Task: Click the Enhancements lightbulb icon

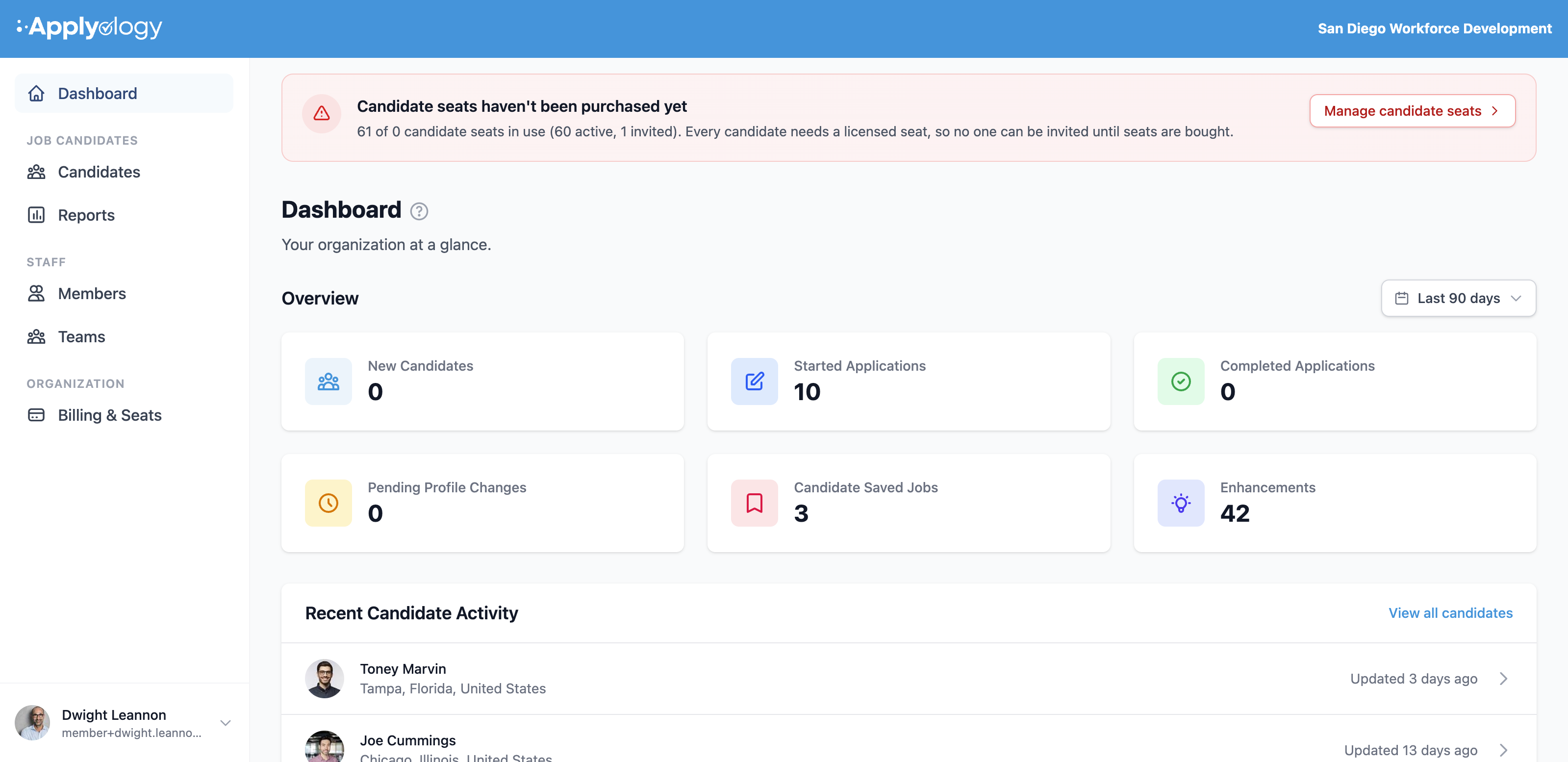Action: click(1181, 503)
